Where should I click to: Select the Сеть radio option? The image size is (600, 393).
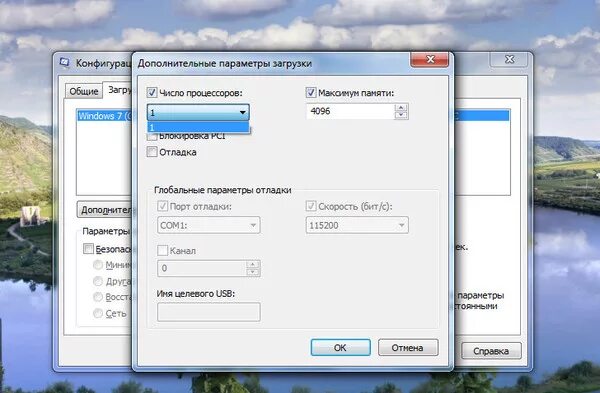[x=98, y=313]
